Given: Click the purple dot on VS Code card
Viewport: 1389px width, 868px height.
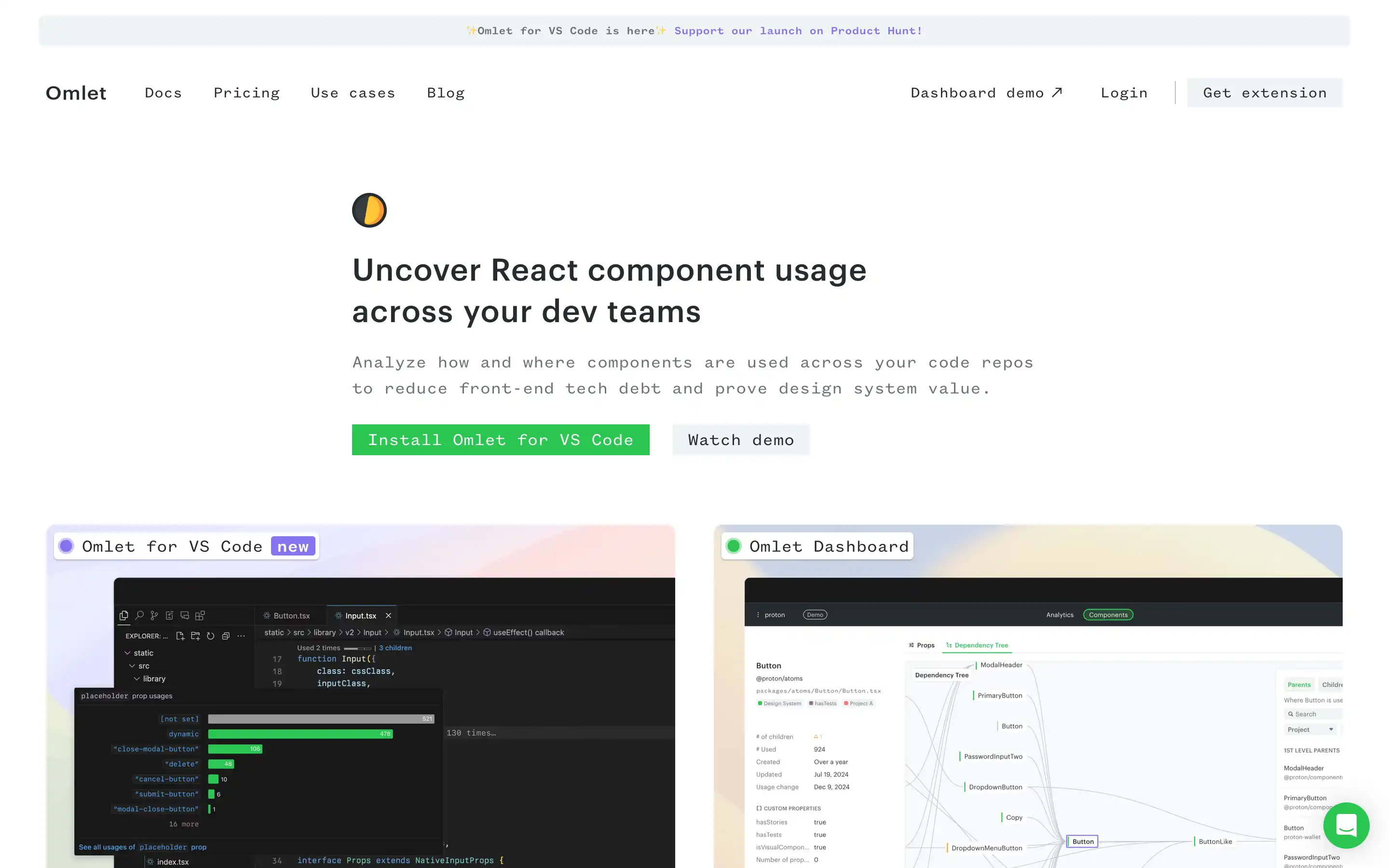Looking at the screenshot, I should click(67, 546).
